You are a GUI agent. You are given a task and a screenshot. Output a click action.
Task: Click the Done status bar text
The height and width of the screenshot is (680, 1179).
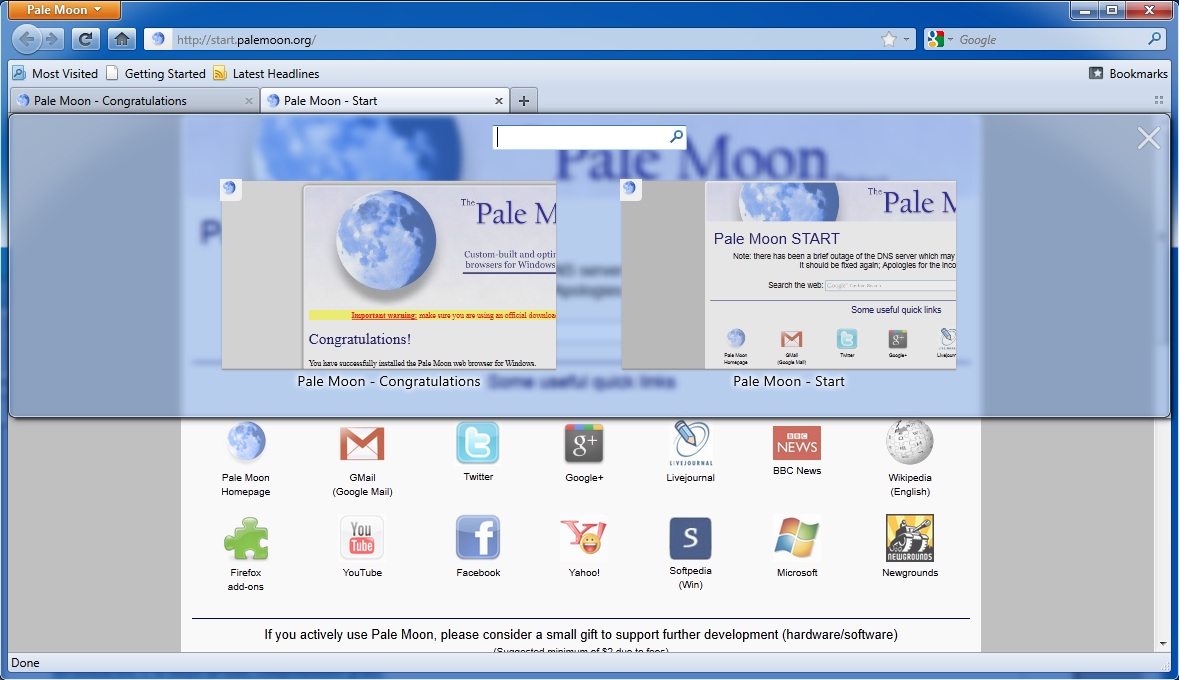[x=26, y=663]
